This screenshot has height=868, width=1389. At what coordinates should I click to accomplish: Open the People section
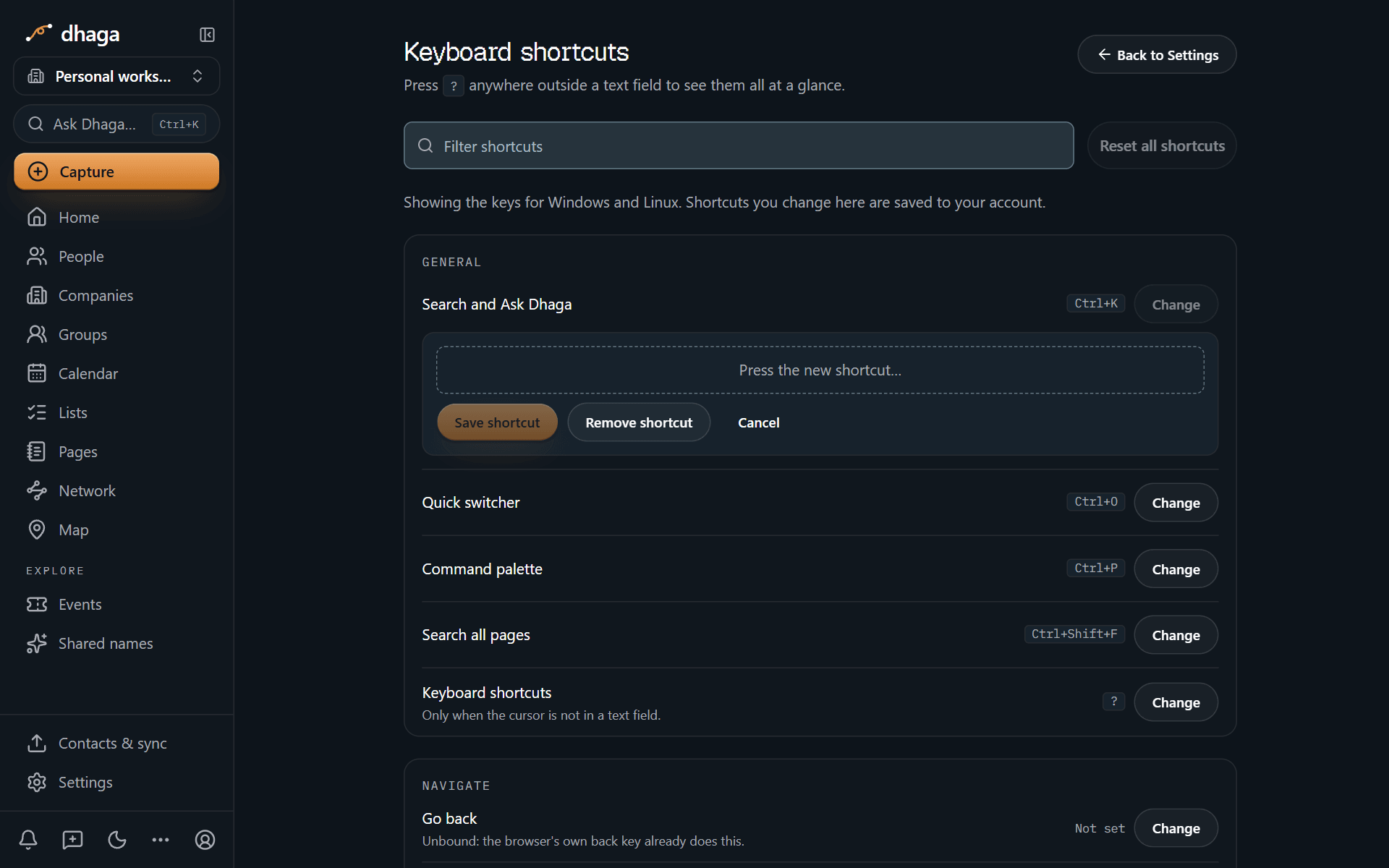tap(116, 256)
